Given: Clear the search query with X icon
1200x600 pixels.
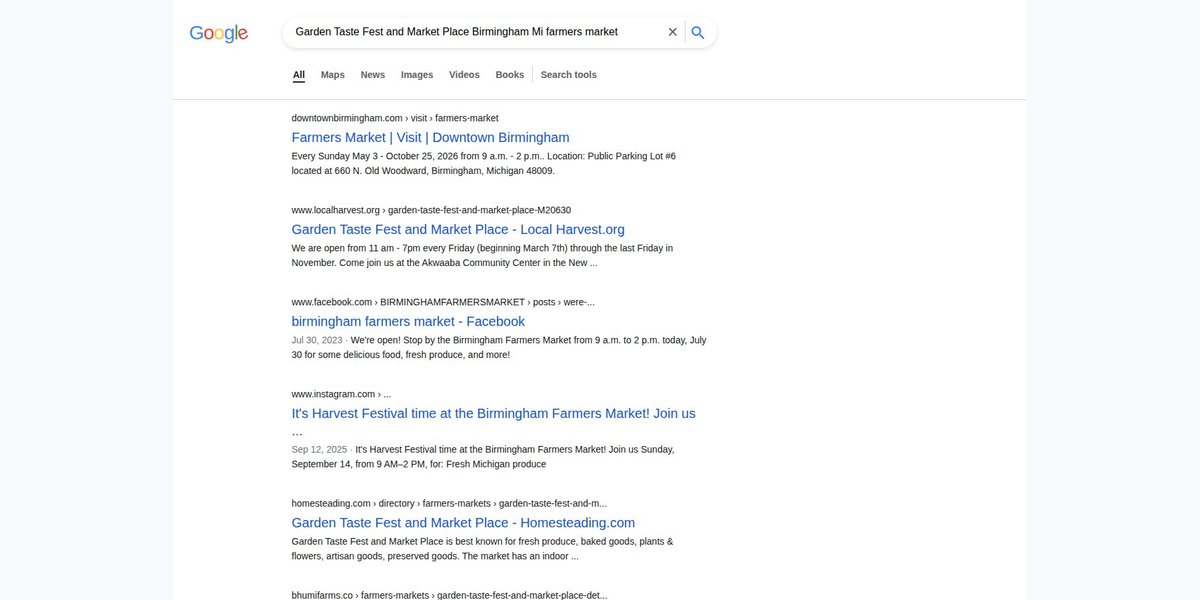Looking at the screenshot, I should tap(673, 32).
